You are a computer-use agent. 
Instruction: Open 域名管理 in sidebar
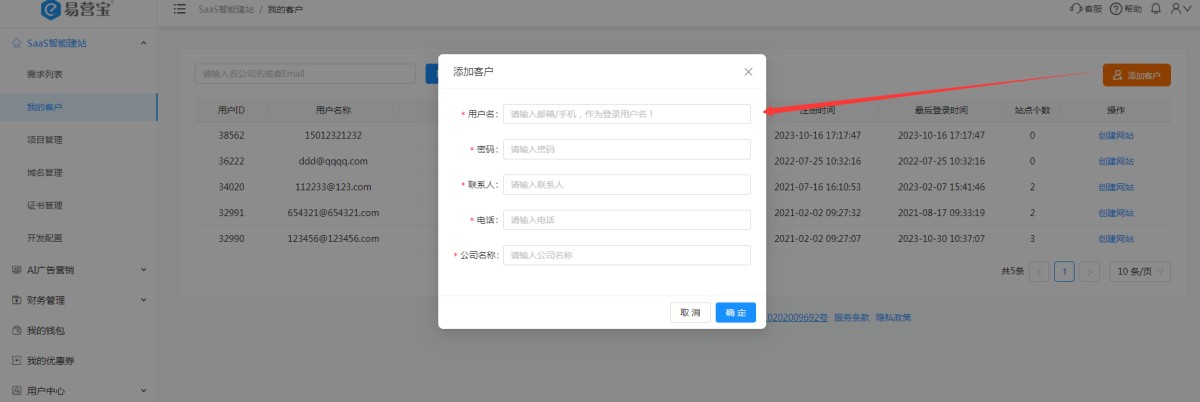[45, 173]
